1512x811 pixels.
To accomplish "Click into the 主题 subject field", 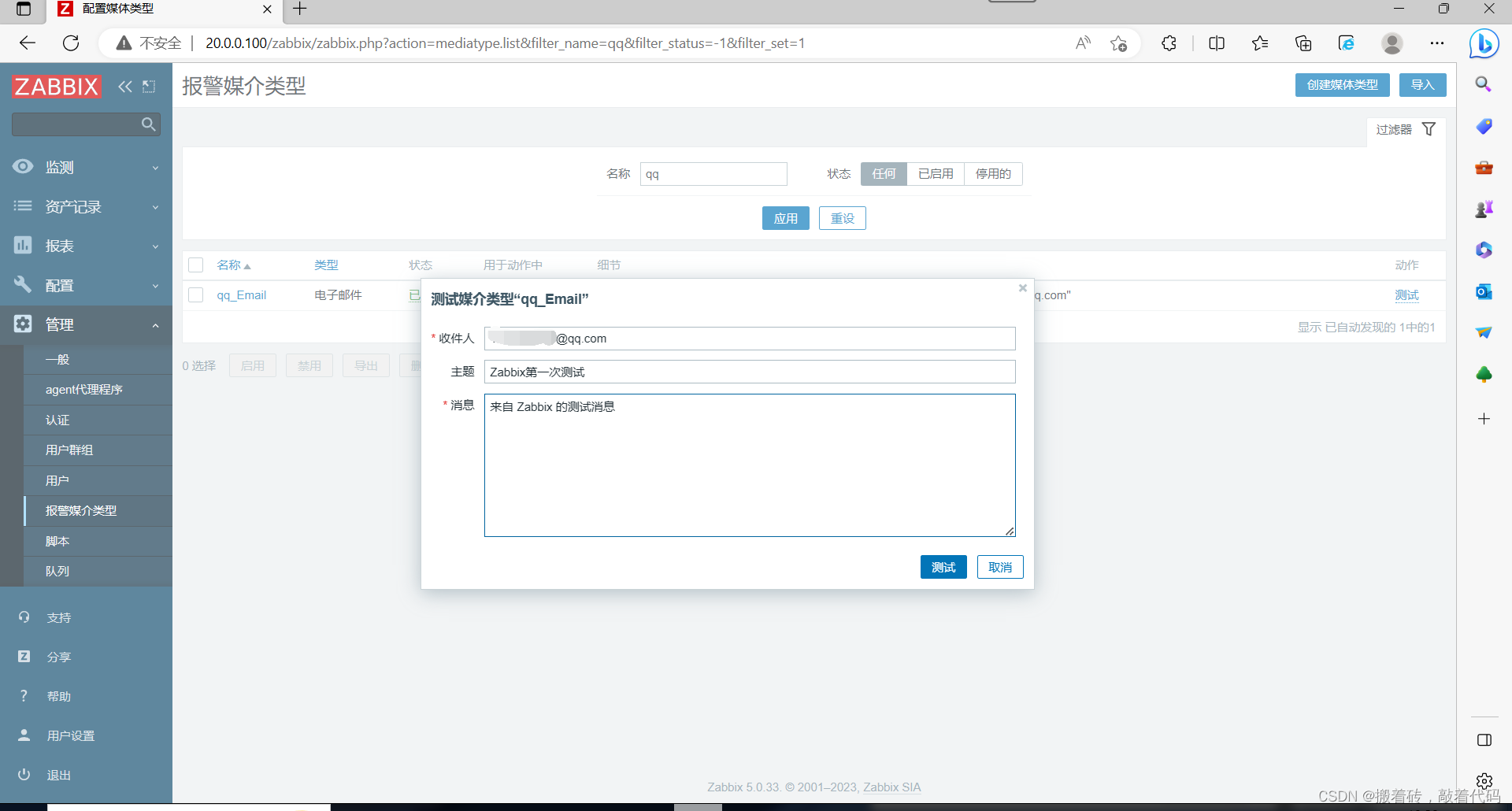I will [750, 372].
